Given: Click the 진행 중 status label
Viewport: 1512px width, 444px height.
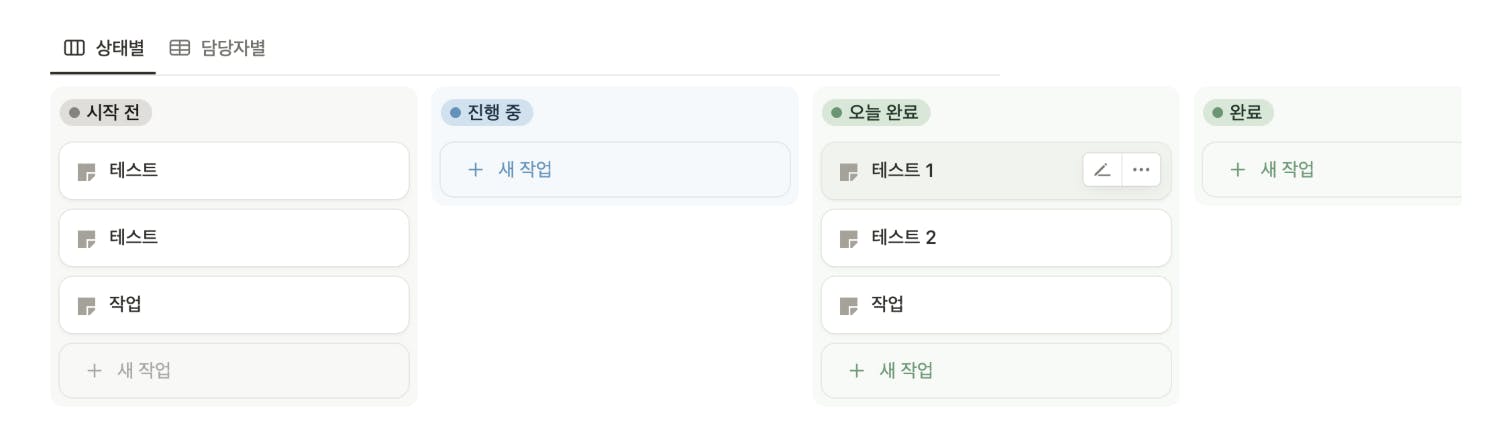Looking at the screenshot, I should pyautogui.click(x=486, y=113).
